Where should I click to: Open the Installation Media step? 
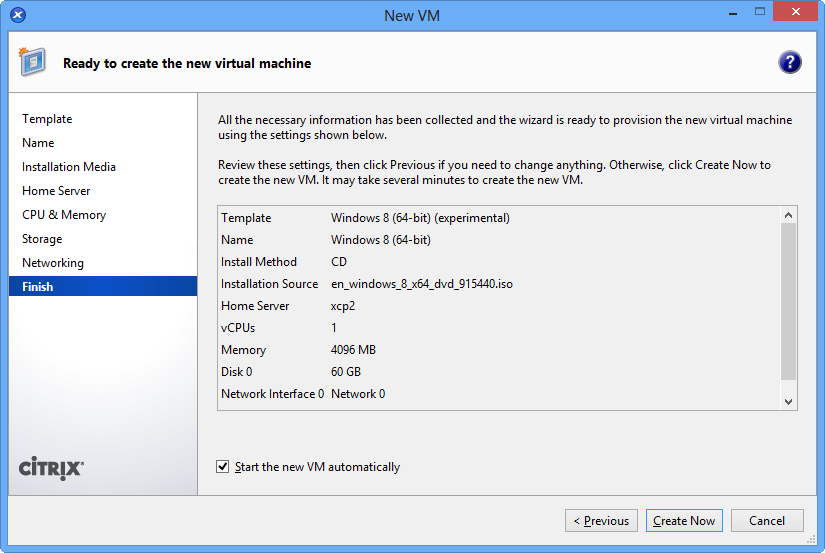(69, 167)
